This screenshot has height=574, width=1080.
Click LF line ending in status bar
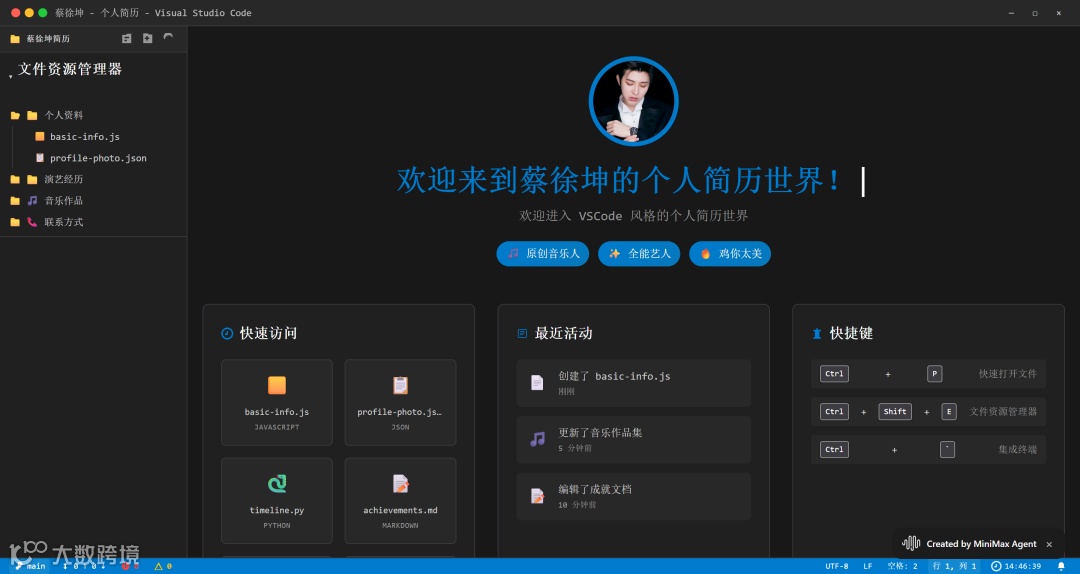868,566
